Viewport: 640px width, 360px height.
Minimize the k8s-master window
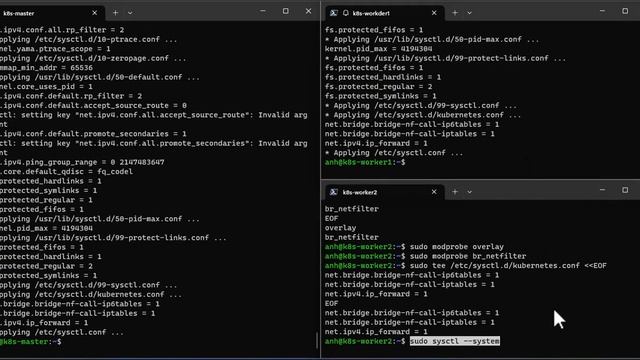tap(263, 11)
